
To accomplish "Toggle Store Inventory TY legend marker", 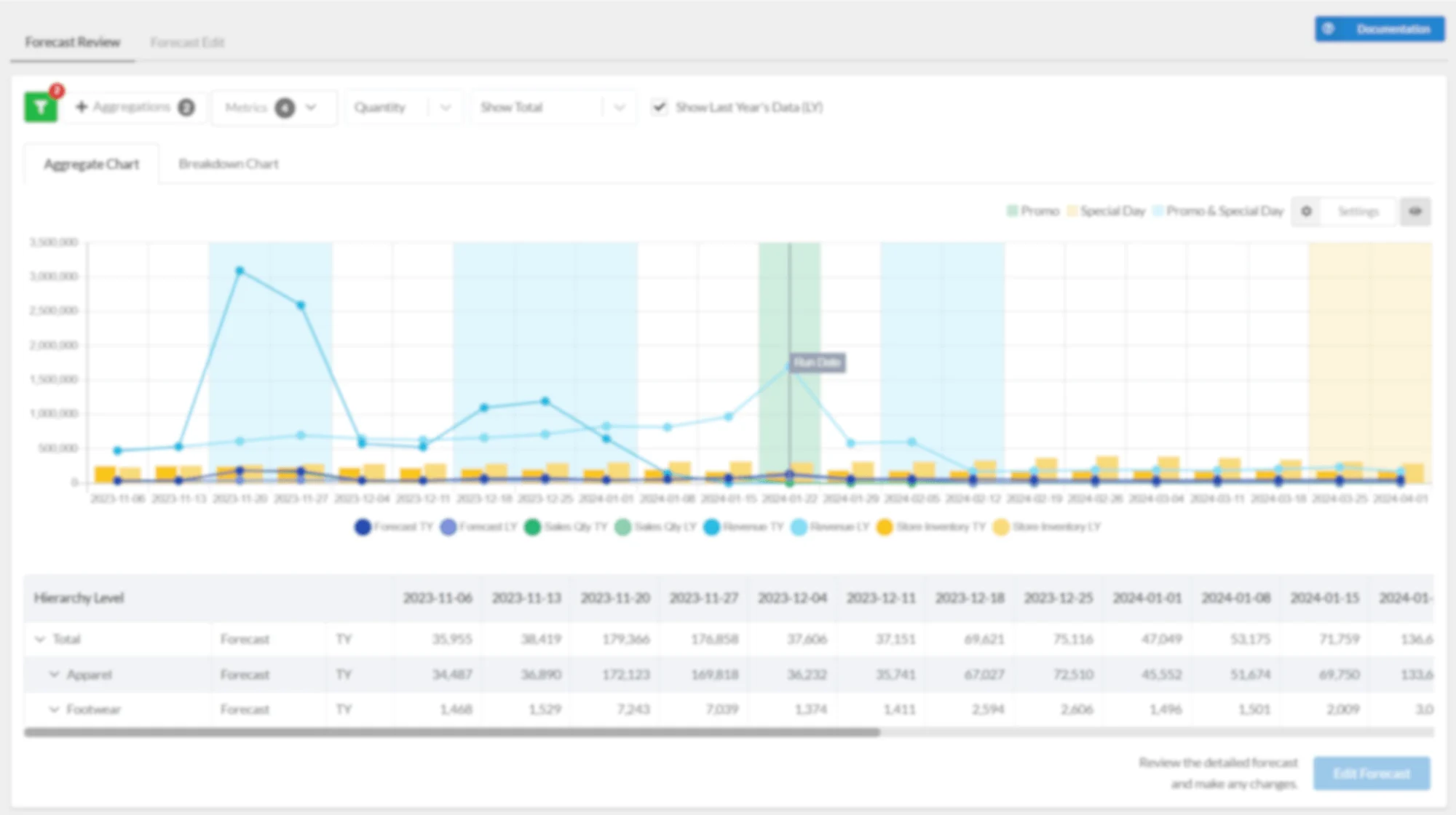I will 885,527.
